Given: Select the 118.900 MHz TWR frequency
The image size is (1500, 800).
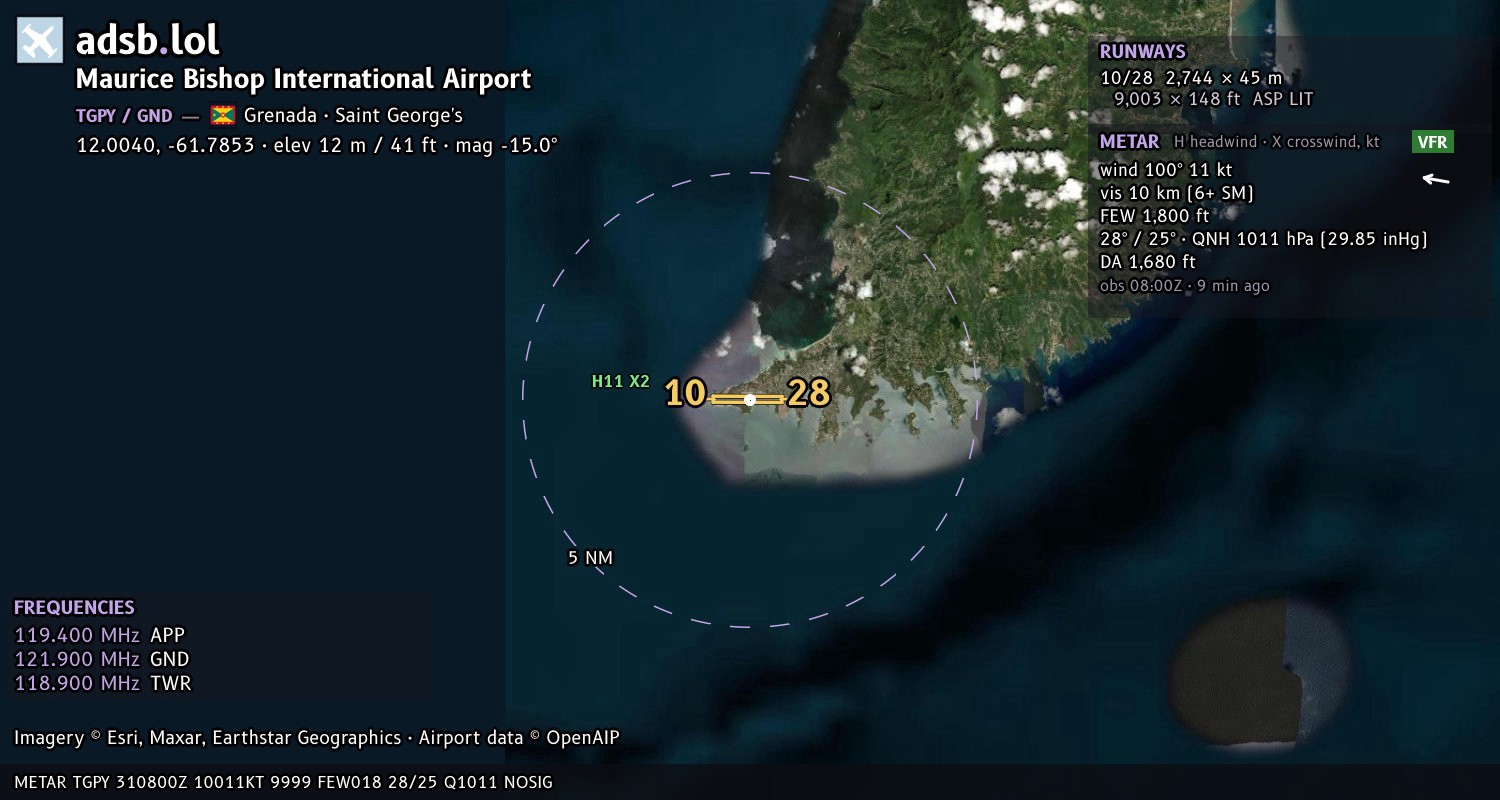Looking at the screenshot, I should tap(103, 683).
